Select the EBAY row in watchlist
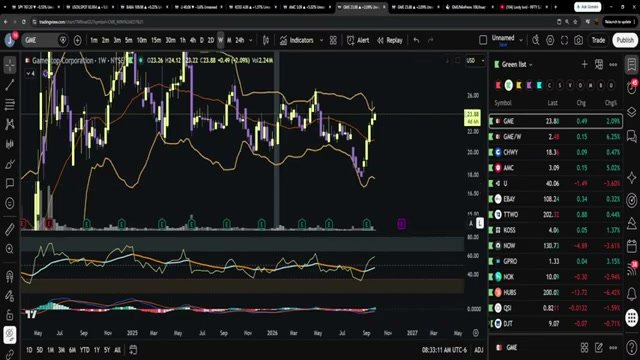640x360 pixels. point(556,199)
